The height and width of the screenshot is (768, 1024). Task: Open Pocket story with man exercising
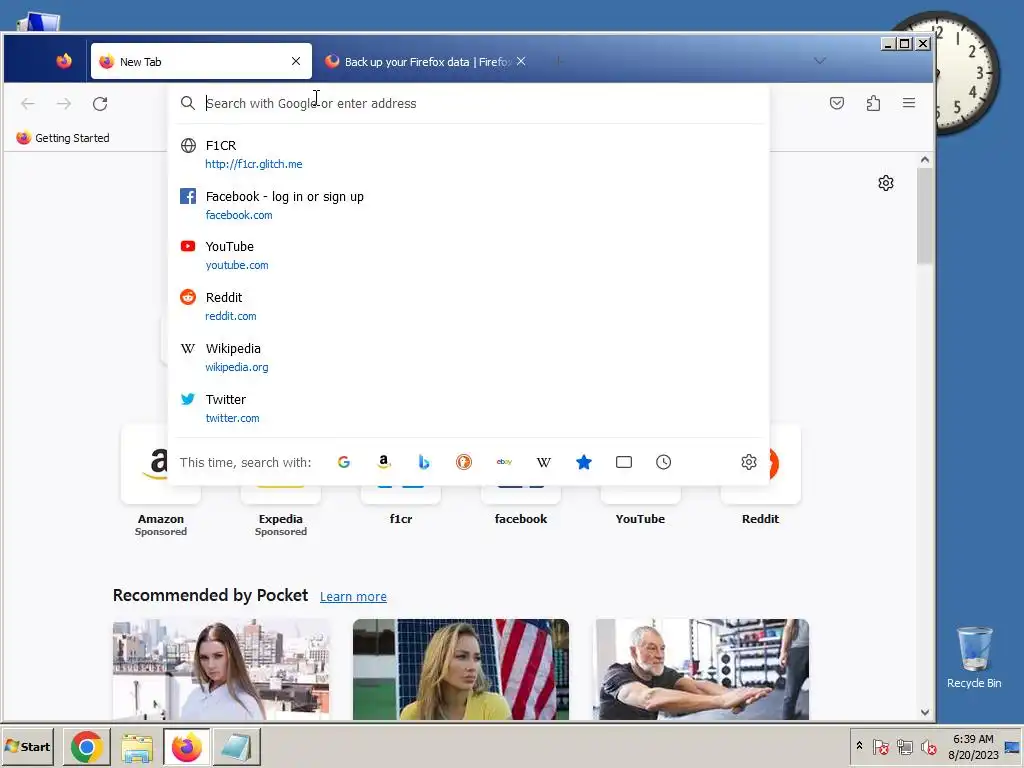point(701,669)
